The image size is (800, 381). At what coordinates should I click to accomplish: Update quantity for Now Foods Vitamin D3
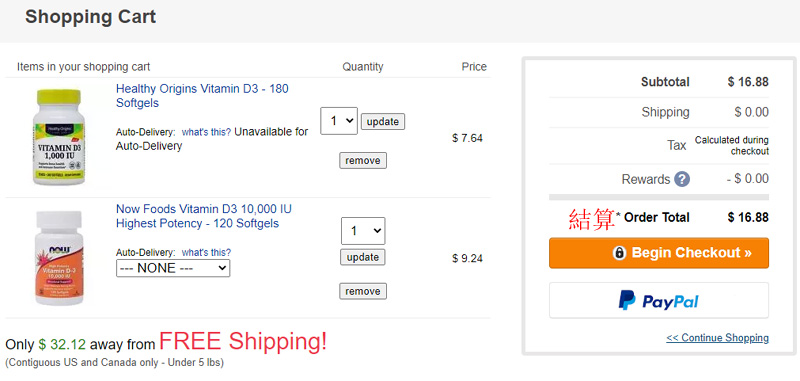coord(363,257)
